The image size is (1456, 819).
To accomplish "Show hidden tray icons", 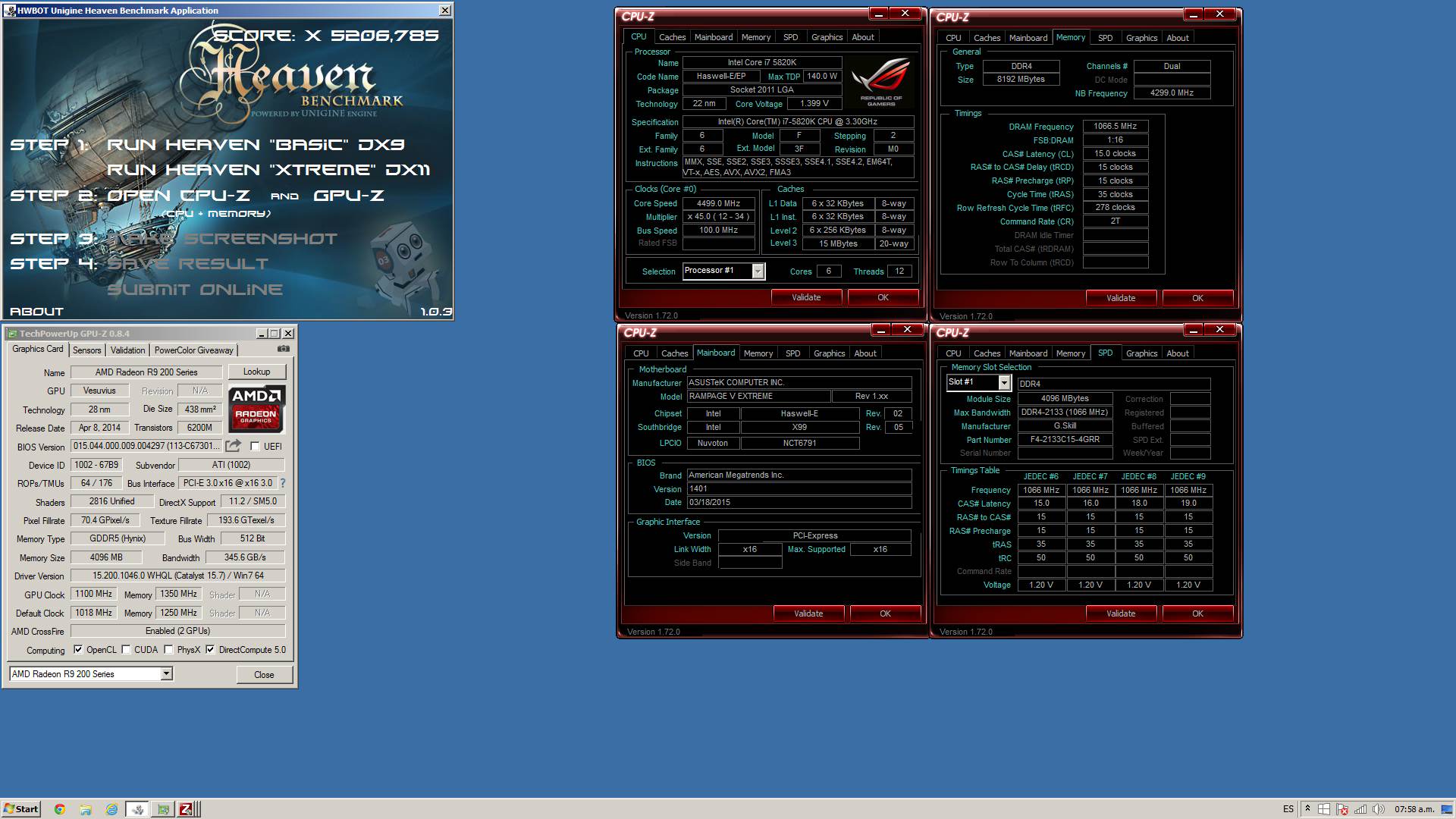I will [x=1307, y=809].
